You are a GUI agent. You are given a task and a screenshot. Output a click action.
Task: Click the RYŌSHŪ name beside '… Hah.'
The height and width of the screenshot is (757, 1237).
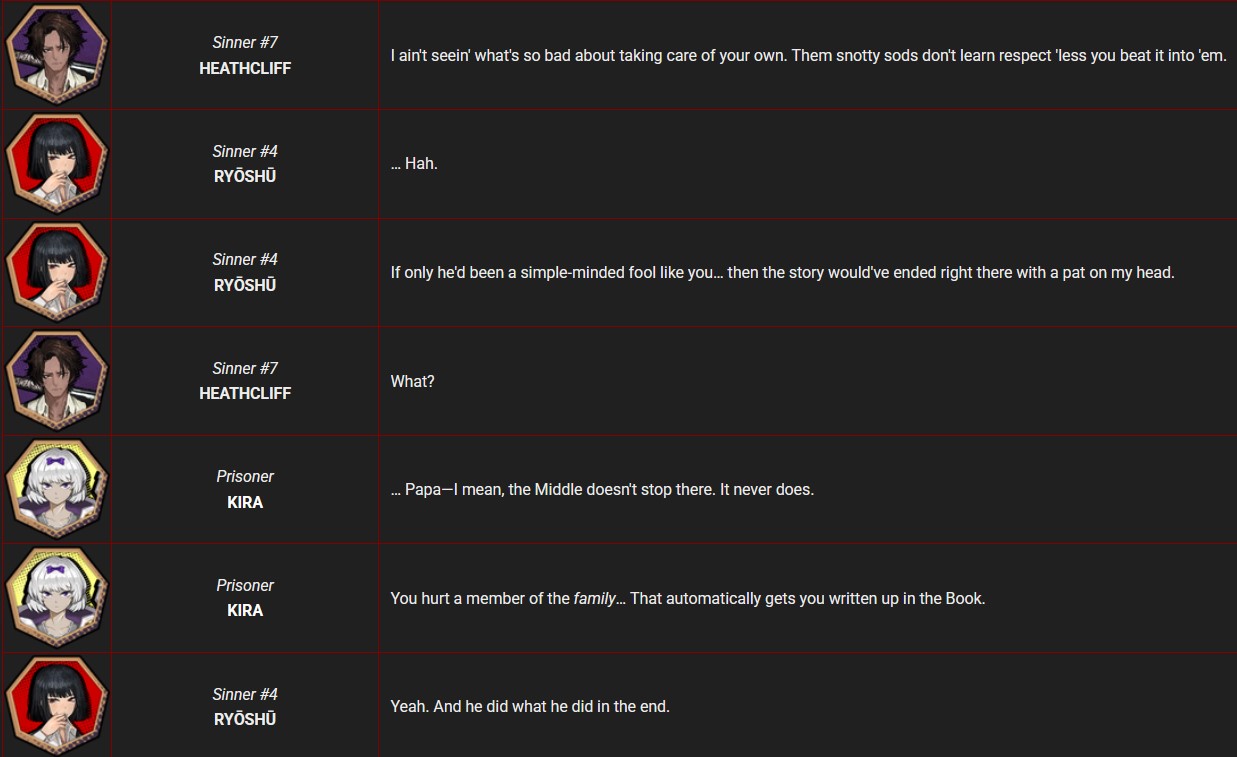[245, 177]
